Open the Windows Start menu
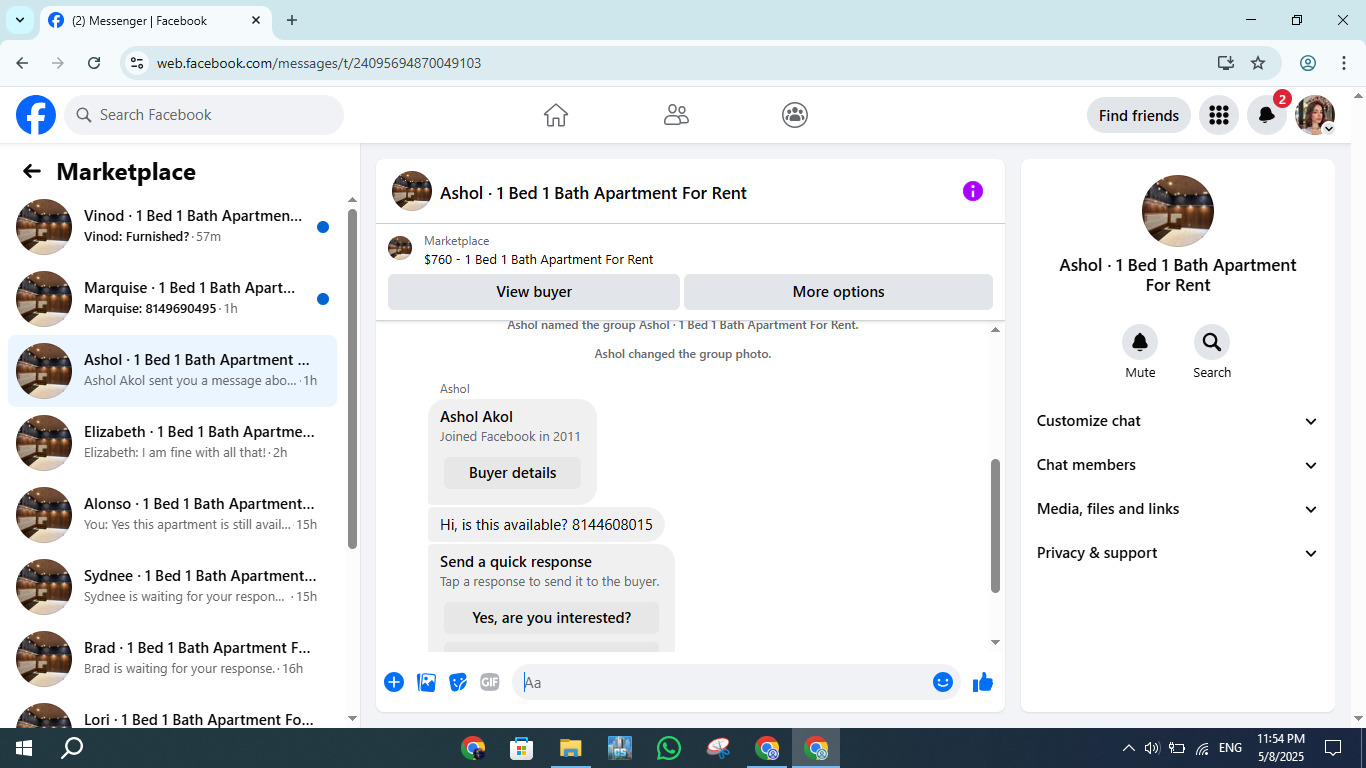This screenshot has height=768, width=1366. tap(23, 748)
